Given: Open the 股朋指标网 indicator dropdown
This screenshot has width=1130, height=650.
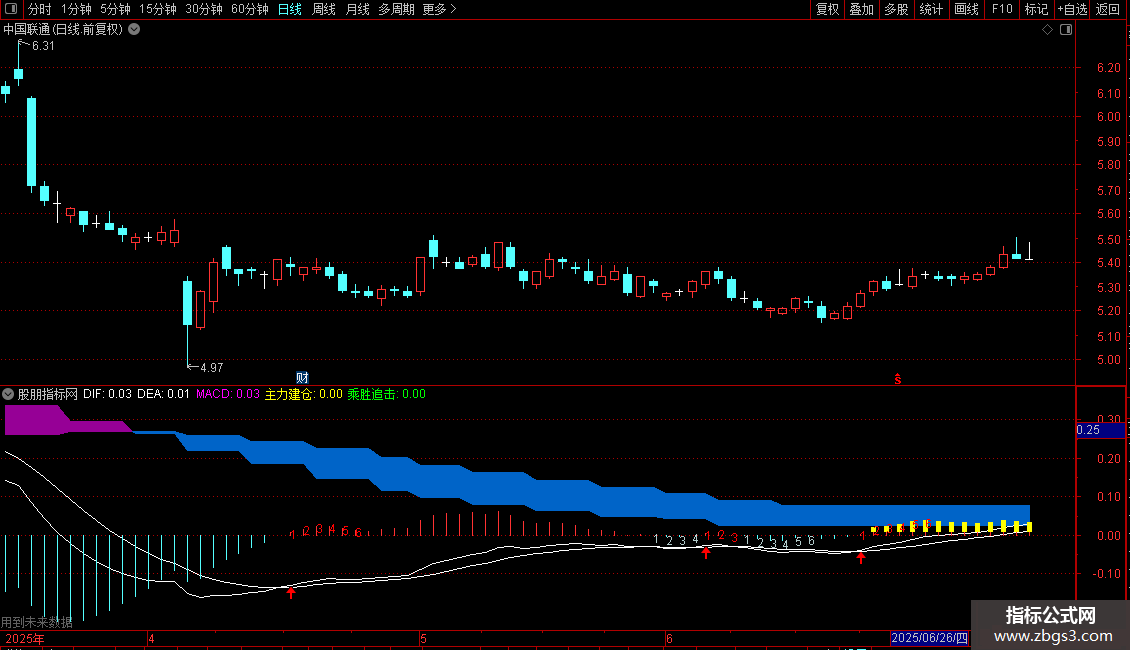Looking at the screenshot, I should pos(8,394).
